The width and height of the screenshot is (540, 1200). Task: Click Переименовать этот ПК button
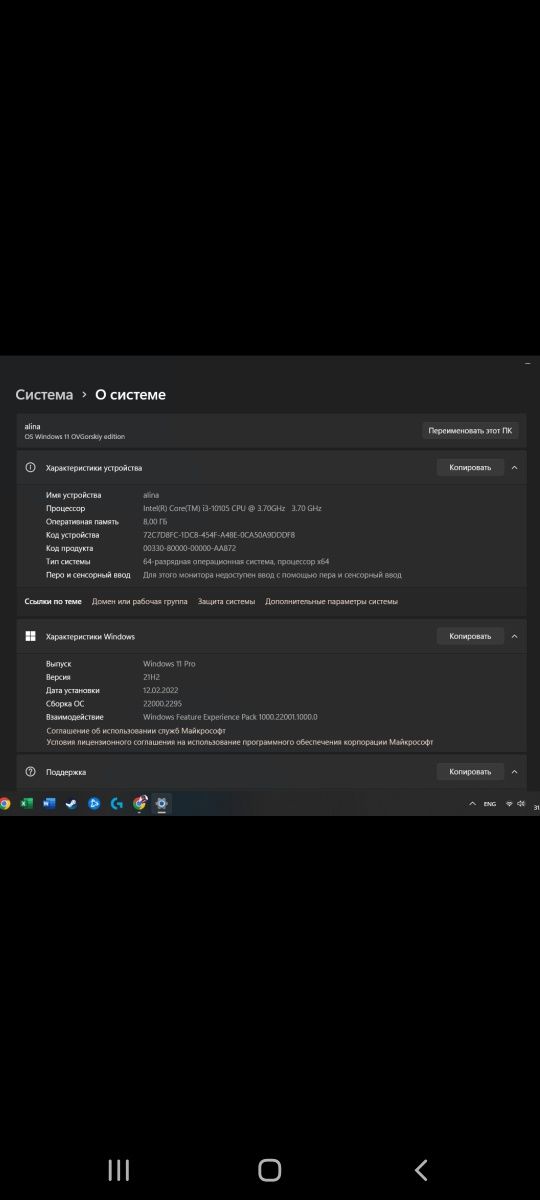pyautogui.click(x=470, y=431)
